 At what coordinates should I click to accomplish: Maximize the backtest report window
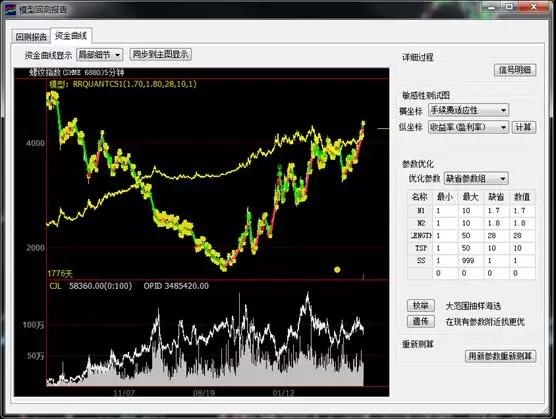coord(509,7)
